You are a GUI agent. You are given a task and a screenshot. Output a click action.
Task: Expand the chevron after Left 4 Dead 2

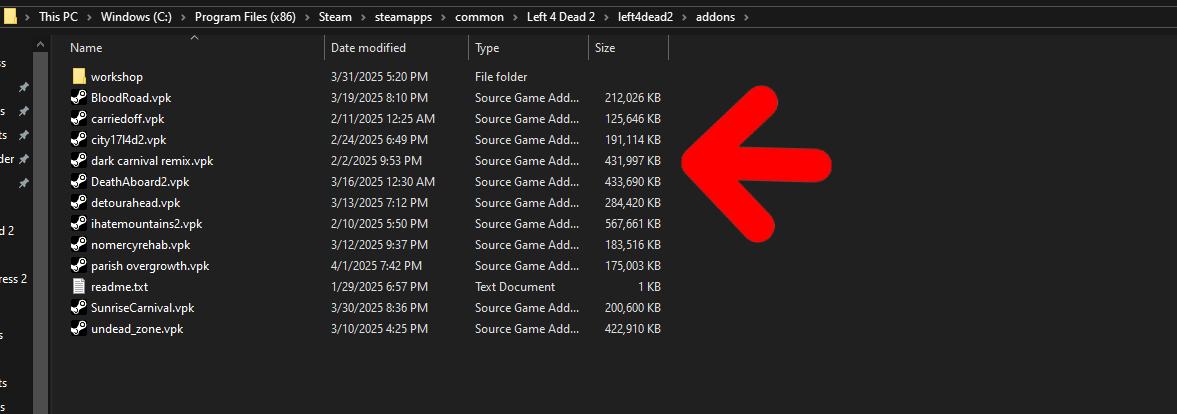pos(607,16)
